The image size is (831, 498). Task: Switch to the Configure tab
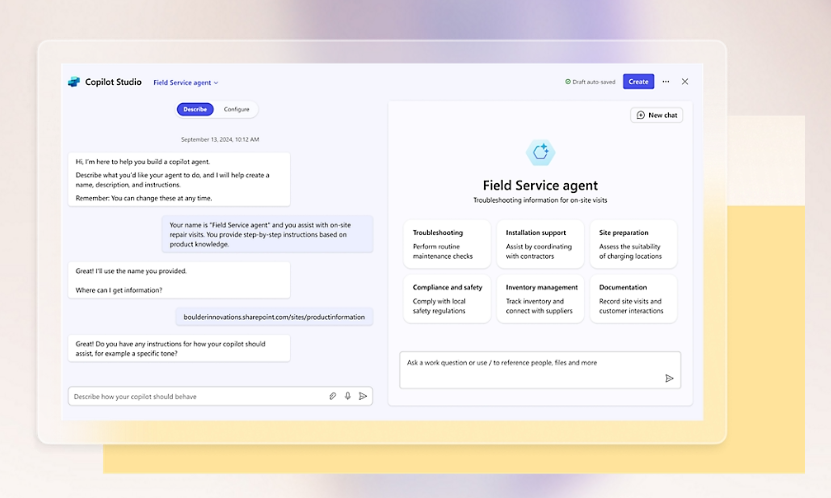coord(236,109)
